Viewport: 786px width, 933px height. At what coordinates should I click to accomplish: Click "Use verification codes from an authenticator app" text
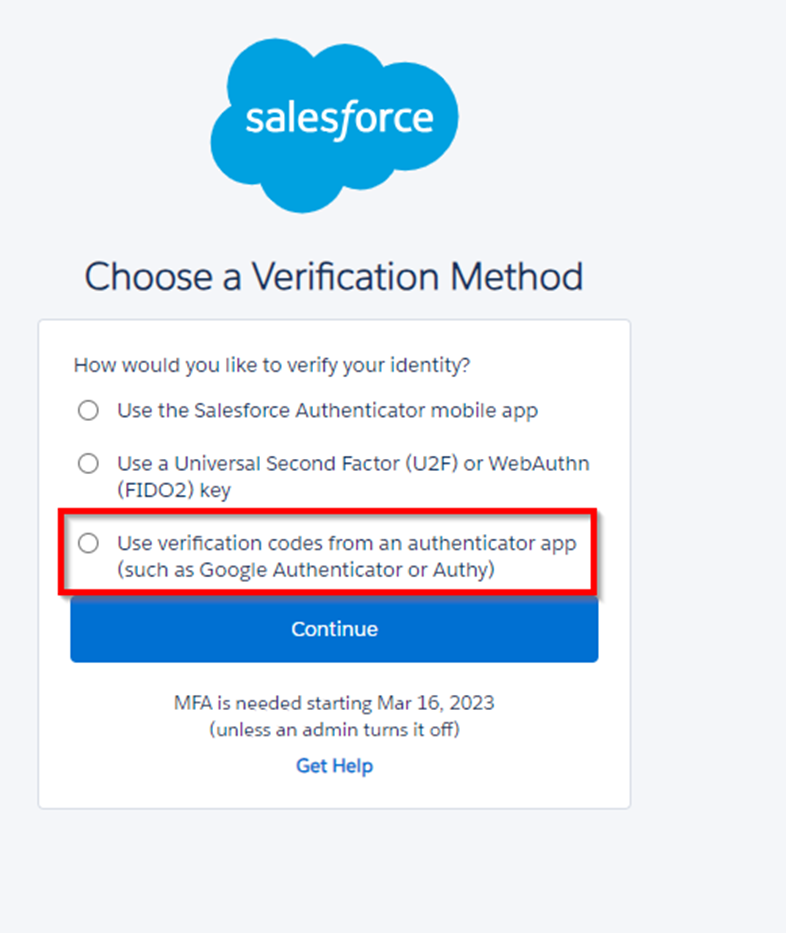[x=347, y=544]
